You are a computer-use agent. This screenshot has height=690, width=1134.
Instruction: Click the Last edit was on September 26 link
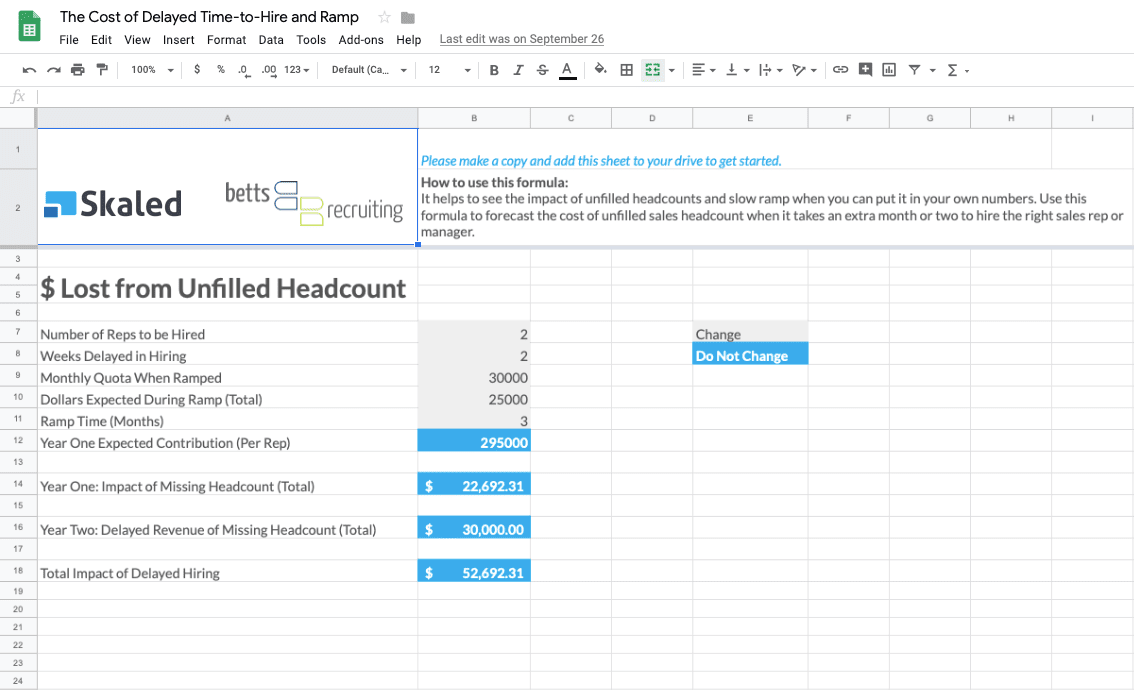point(521,39)
